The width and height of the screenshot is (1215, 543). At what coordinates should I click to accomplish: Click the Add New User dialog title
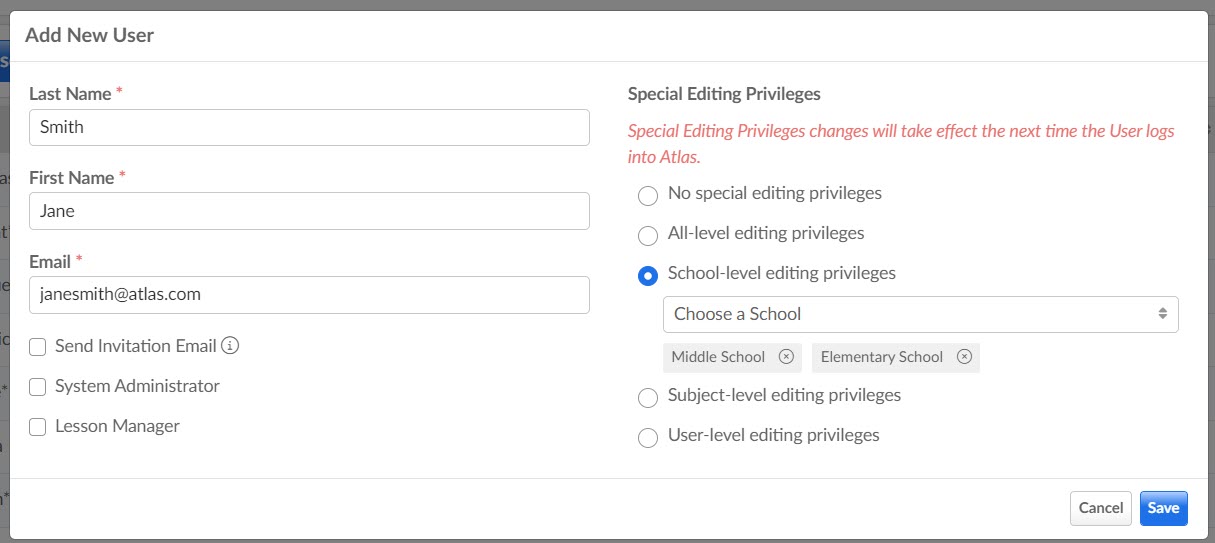click(x=89, y=35)
